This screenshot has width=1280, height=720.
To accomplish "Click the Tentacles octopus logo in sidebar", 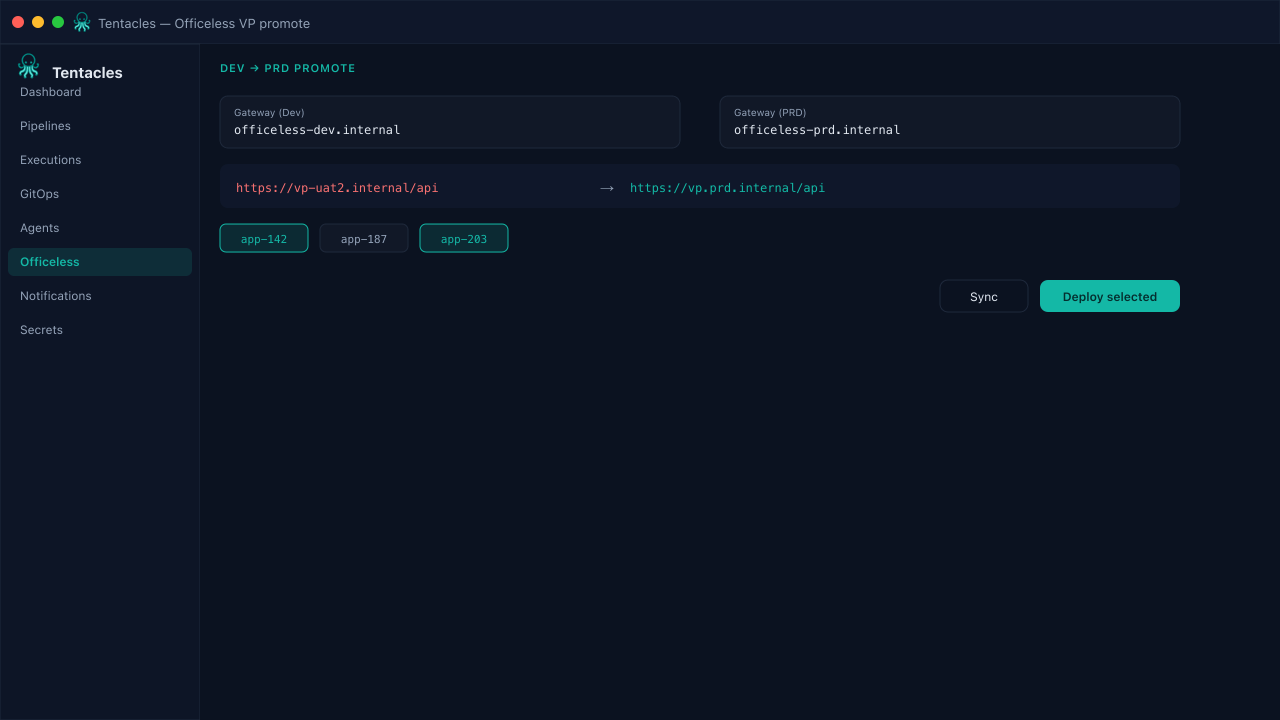I will pos(28,66).
